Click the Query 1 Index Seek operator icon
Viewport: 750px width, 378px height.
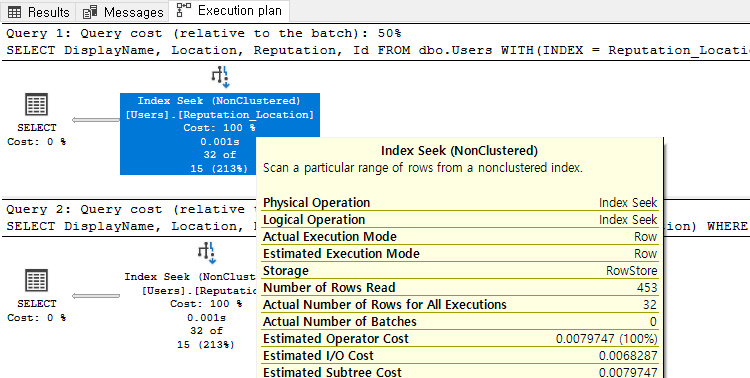pyautogui.click(x=221, y=77)
